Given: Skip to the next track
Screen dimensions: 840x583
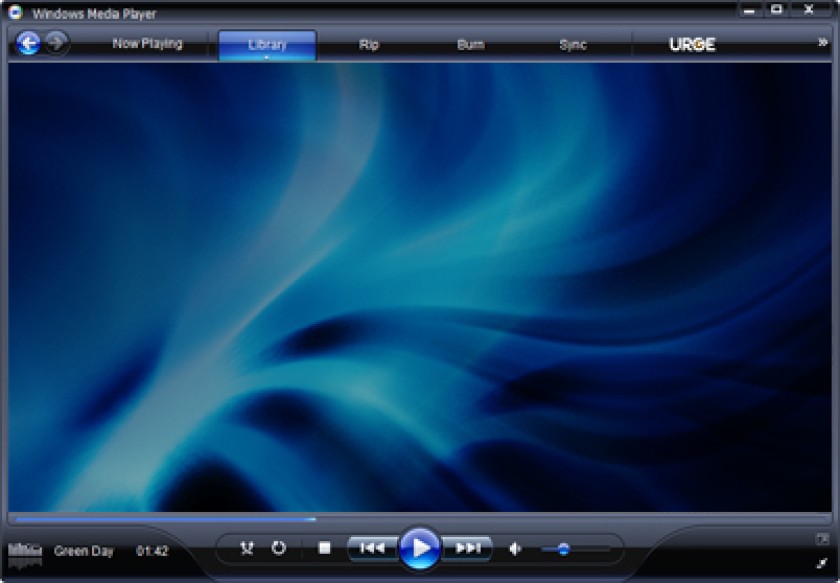Looking at the screenshot, I should [x=467, y=548].
